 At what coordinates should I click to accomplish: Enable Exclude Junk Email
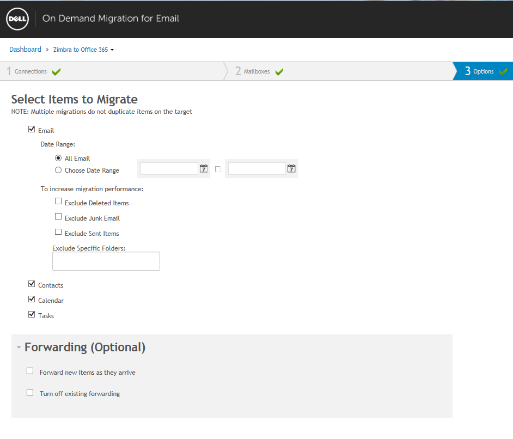(x=58, y=217)
